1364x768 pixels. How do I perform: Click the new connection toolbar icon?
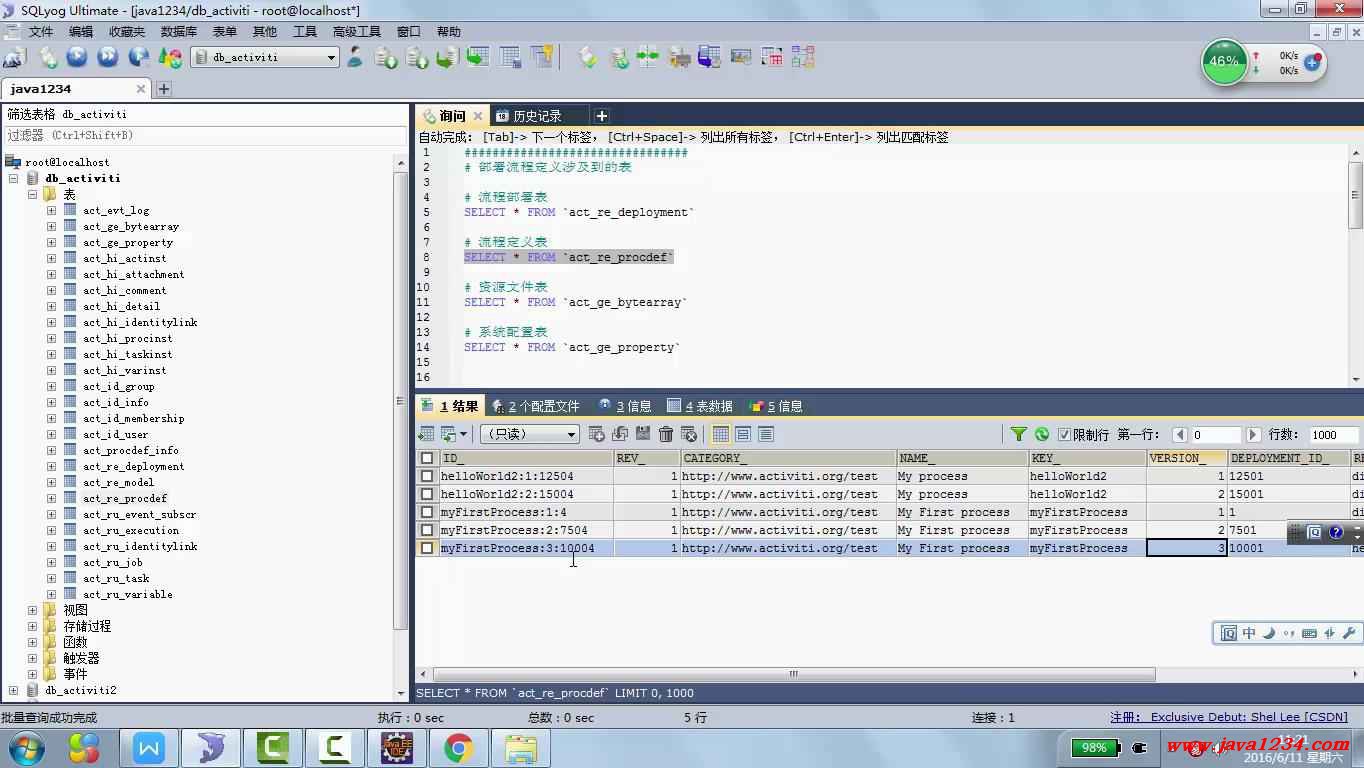click(x=14, y=58)
